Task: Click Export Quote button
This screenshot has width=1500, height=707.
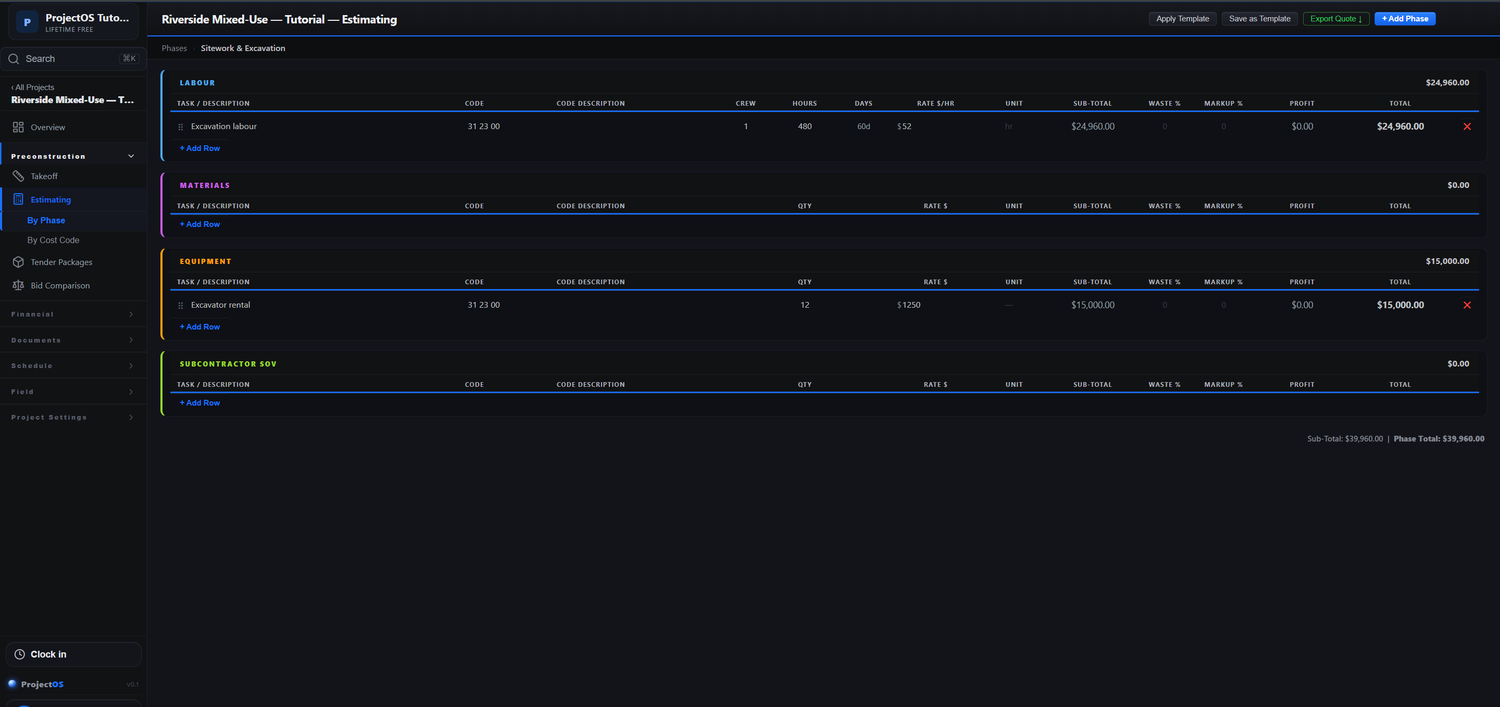Action: coord(1336,19)
